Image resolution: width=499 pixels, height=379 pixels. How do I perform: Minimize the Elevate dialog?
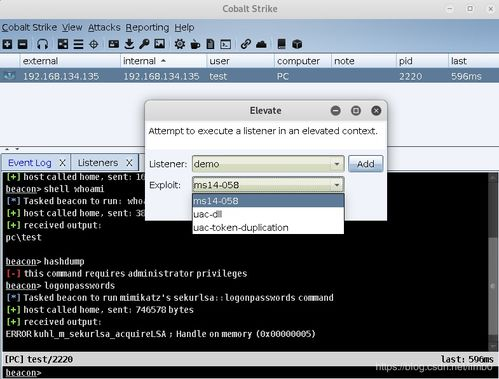click(335, 111)
